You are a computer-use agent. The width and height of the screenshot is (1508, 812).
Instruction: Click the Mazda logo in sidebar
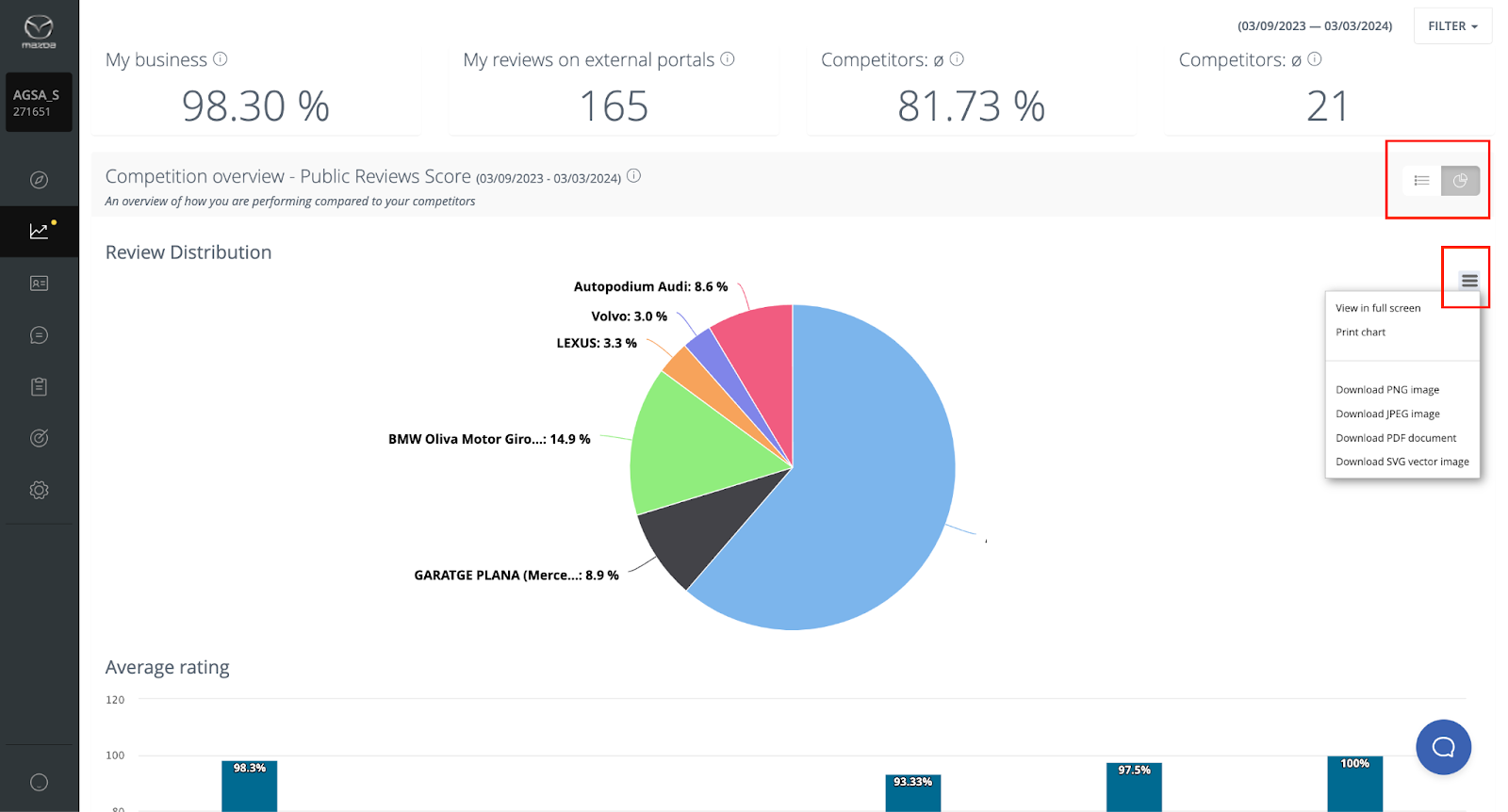(x=39, y=31)
